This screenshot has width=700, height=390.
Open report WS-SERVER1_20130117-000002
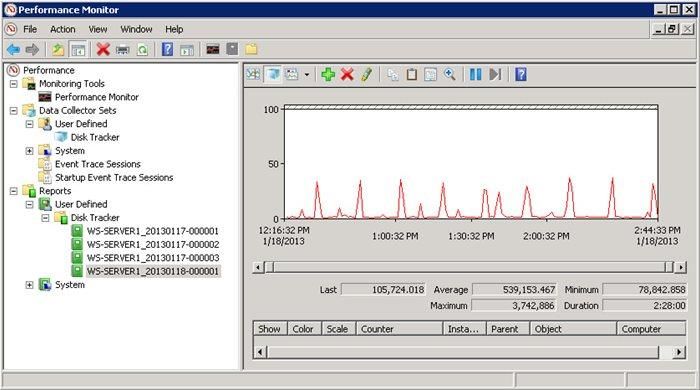click(153, 245)
